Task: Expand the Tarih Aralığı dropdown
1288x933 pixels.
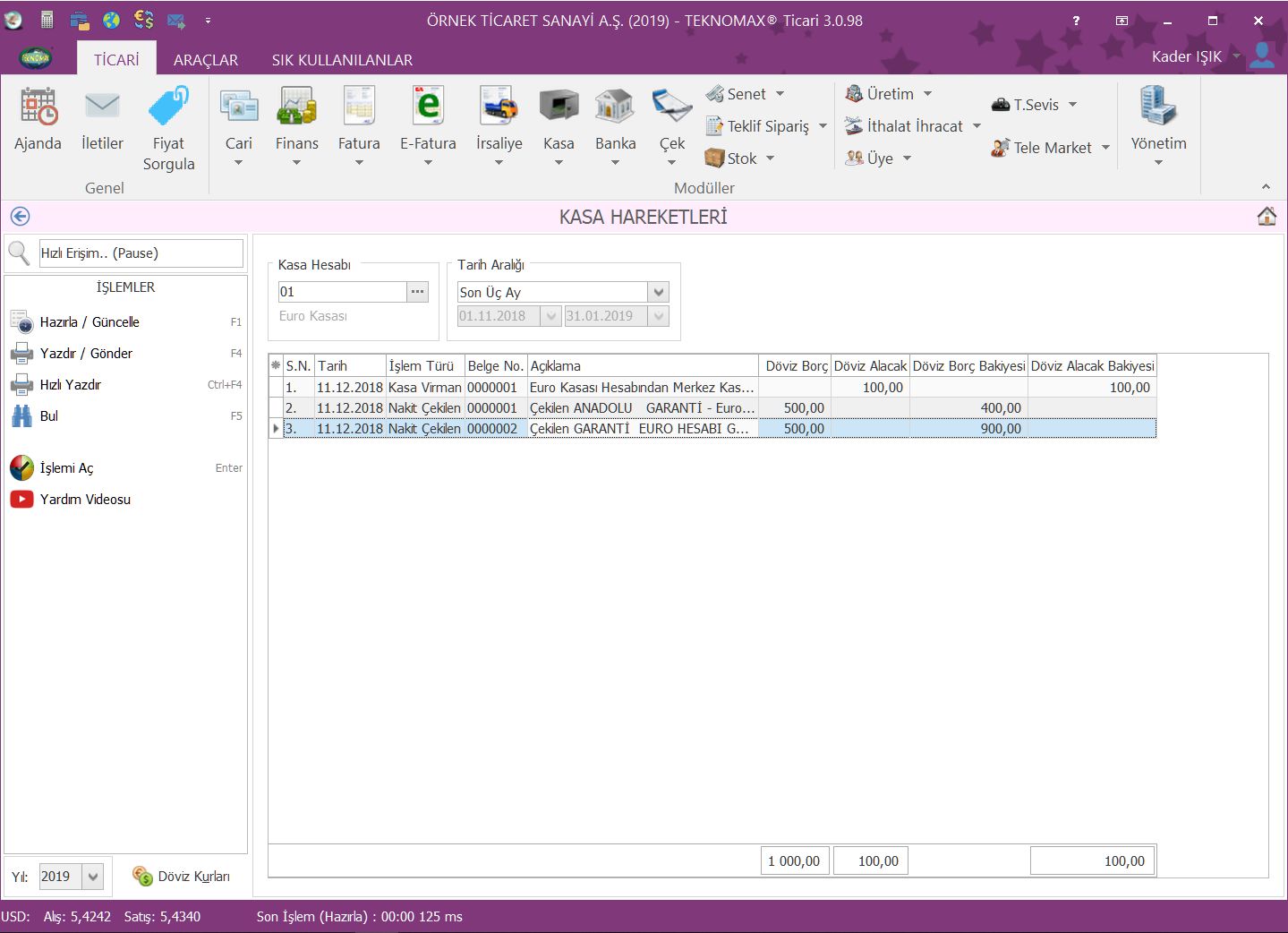Action: pyautogui.click(x=659, y=292)
